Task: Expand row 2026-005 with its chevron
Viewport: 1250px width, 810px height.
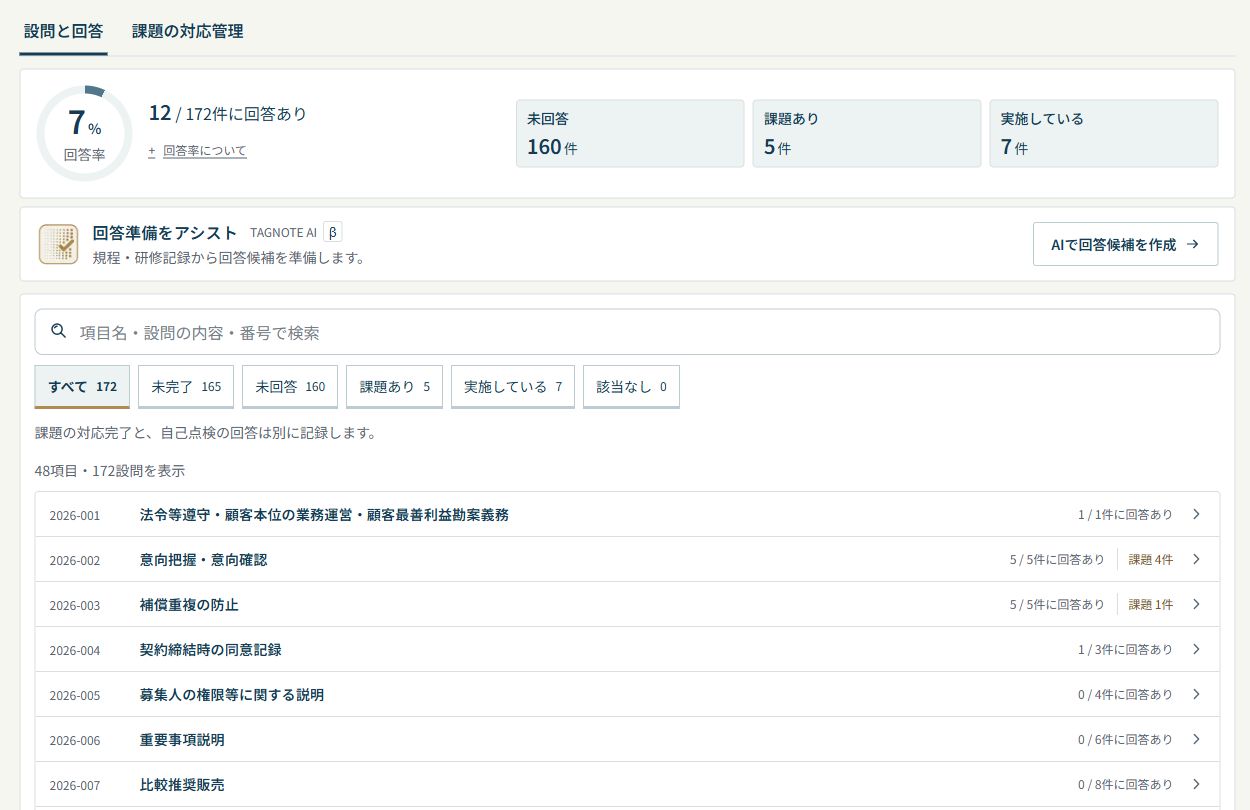Action: click(1197, 694)
